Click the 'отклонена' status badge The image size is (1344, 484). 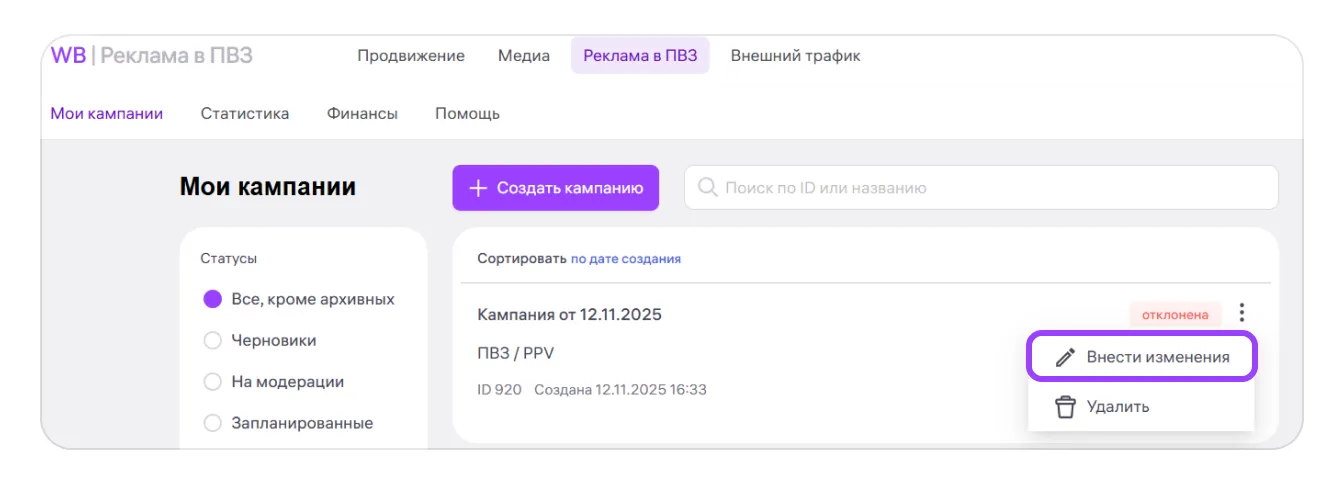pos(1176,315)
